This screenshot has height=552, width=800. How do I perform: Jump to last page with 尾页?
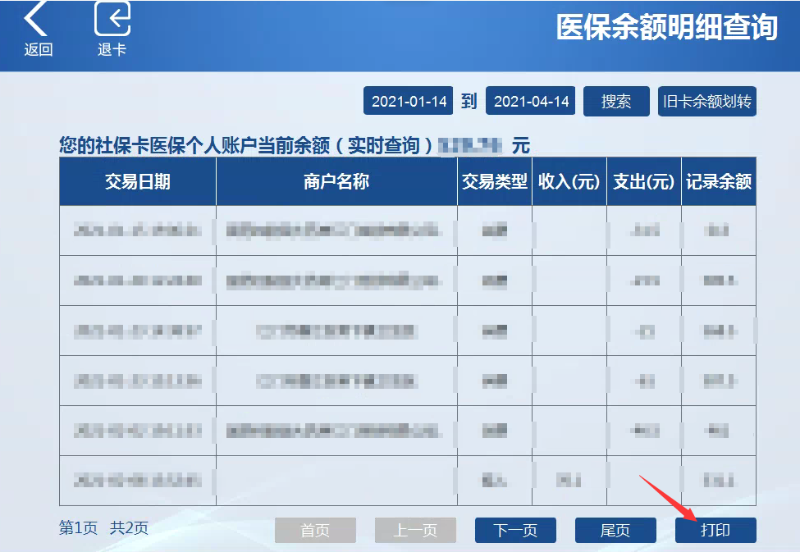pyautogui.click(x=615, y=530)
